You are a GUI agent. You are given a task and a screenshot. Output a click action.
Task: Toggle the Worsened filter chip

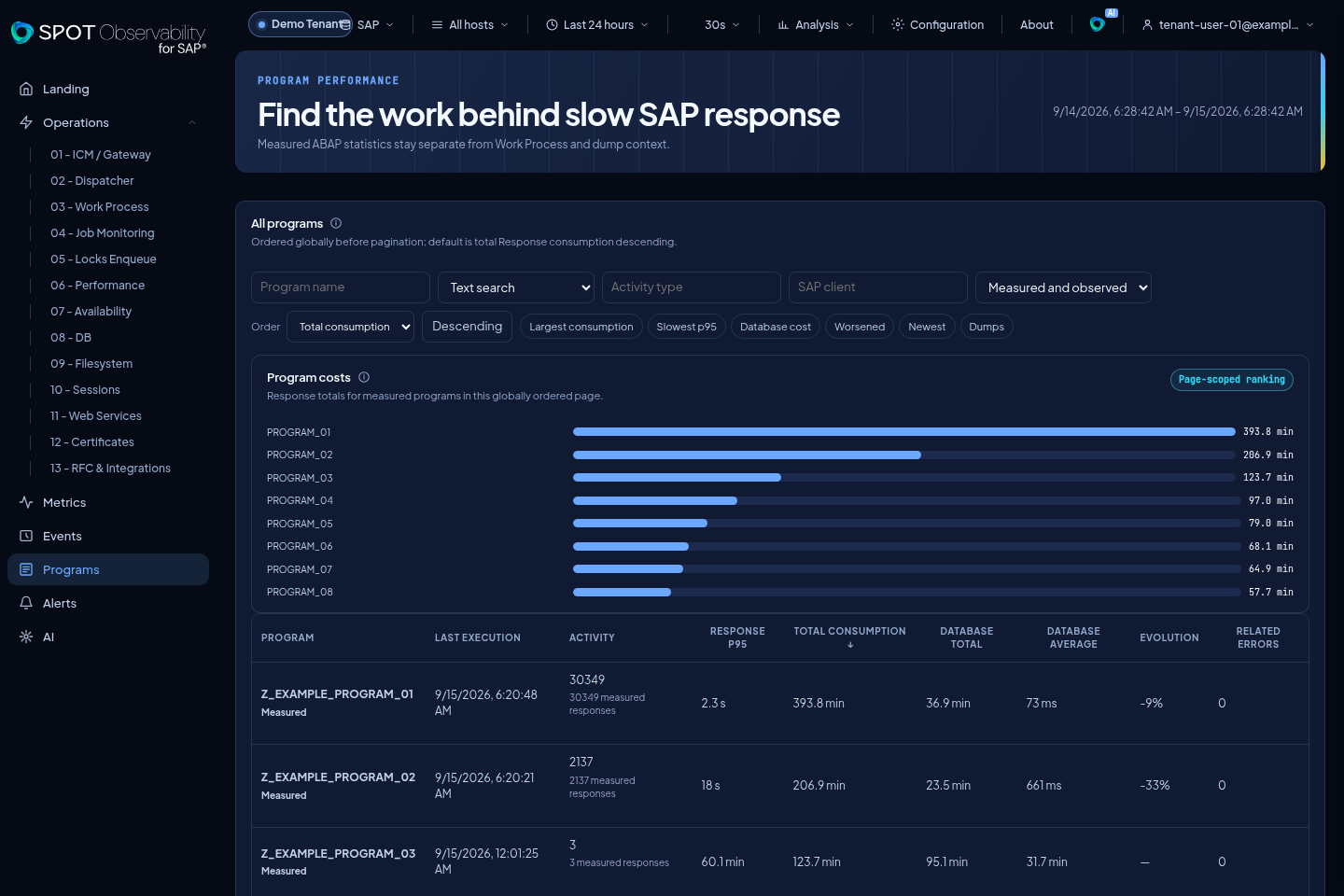click(860, 327)
